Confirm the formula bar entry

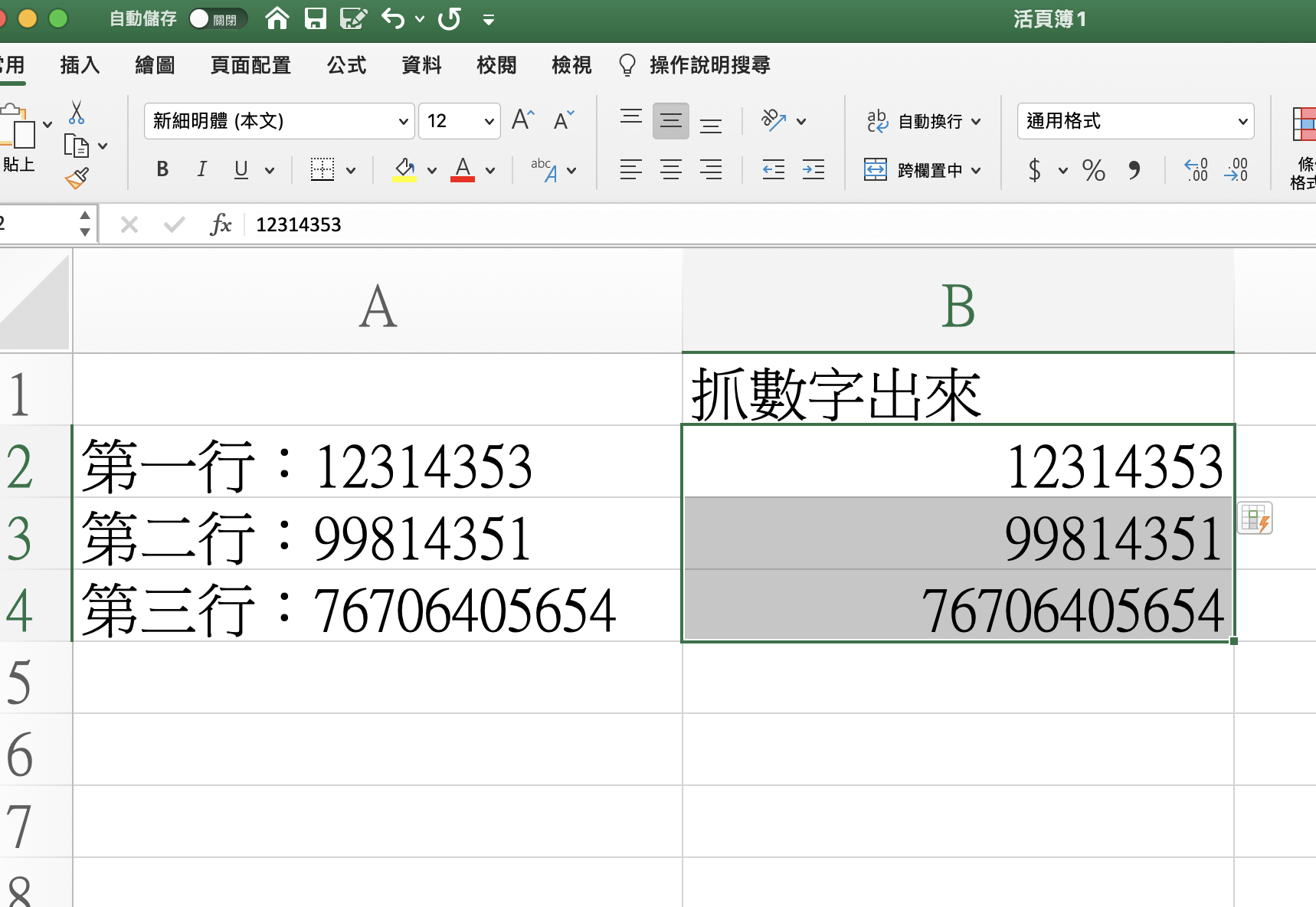click(x=175, y=224)
